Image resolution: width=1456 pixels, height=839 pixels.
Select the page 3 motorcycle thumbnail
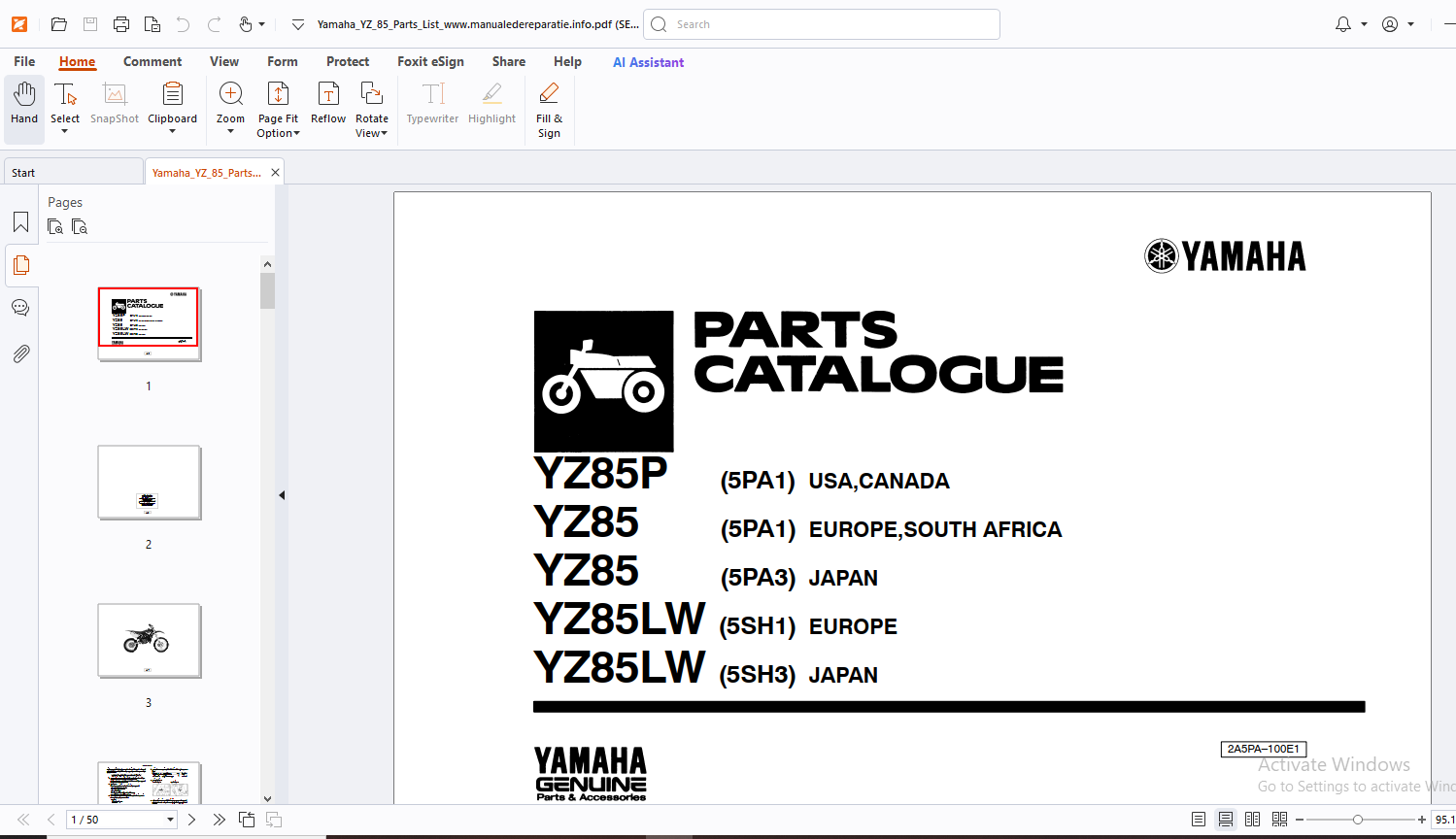[x=149, y=641]
